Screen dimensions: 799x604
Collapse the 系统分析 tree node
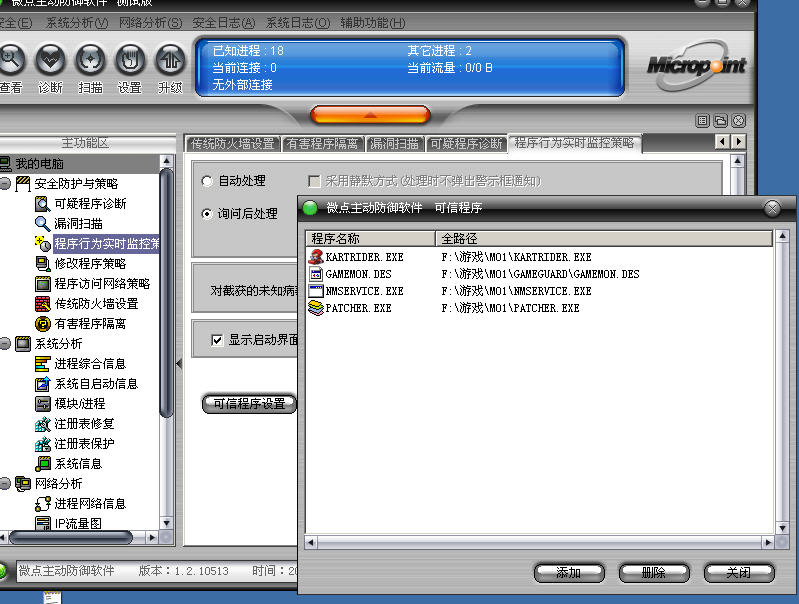point(5,344)
